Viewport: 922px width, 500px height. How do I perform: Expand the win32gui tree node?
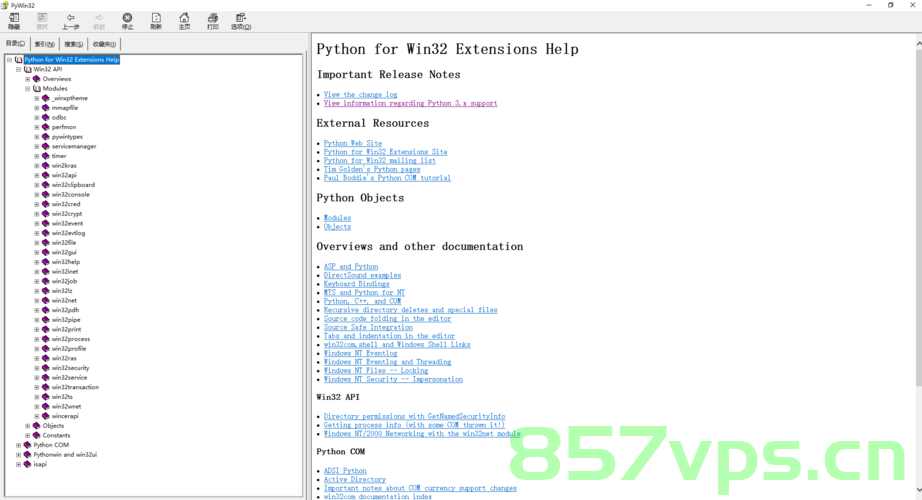36,252
